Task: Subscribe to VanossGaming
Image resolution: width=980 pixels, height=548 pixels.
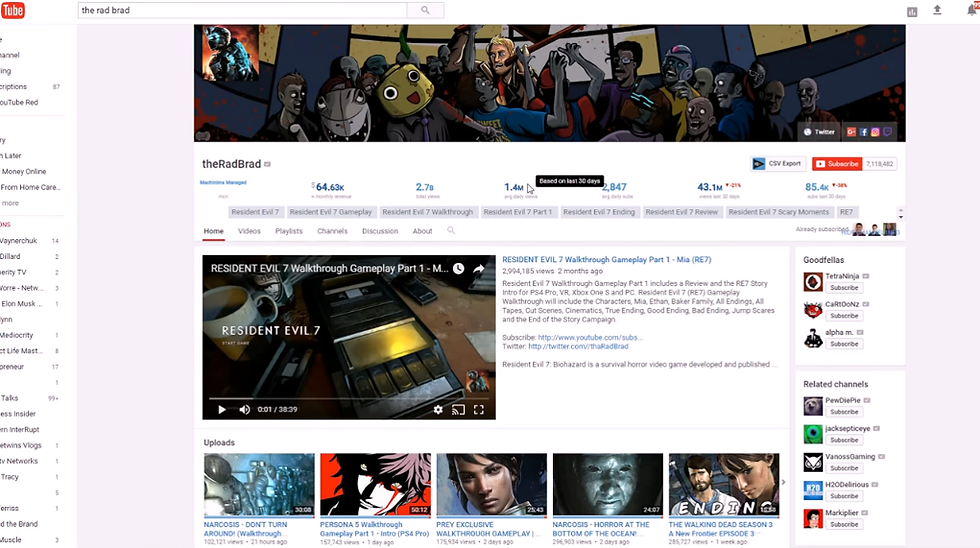Action: (x=844, y=468)
